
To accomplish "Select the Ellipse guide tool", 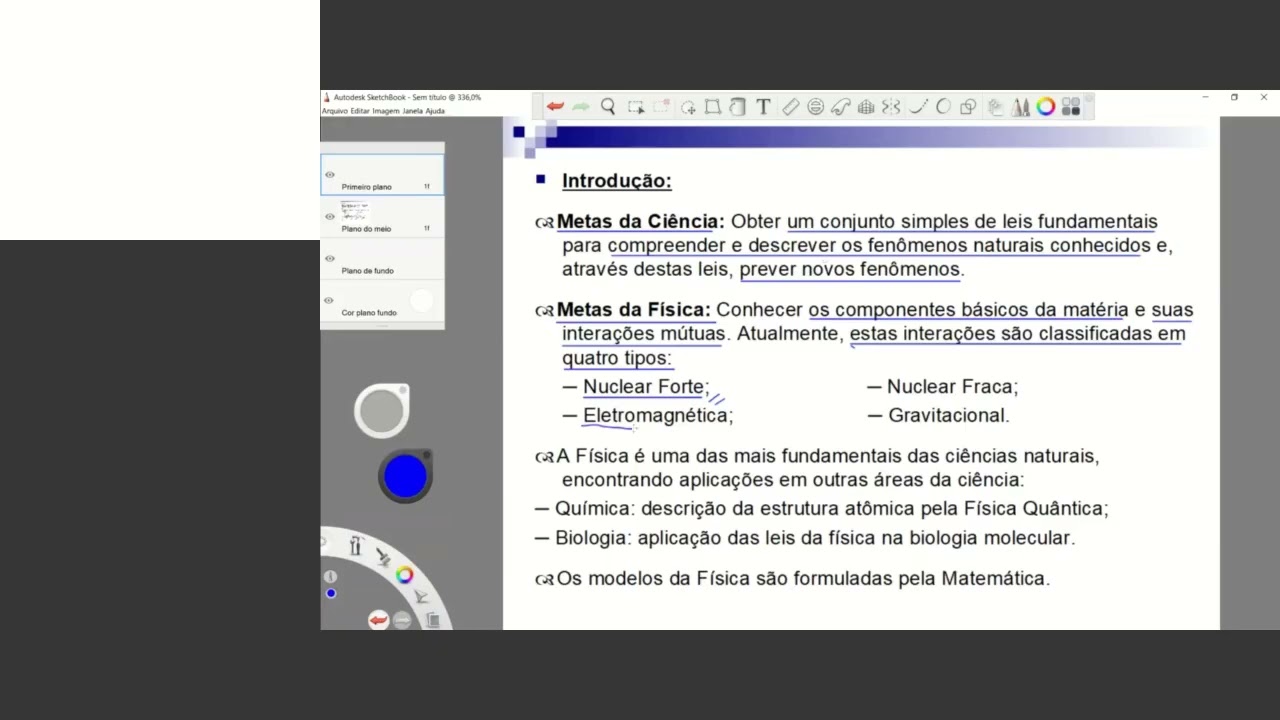I will tap(815, 107).
